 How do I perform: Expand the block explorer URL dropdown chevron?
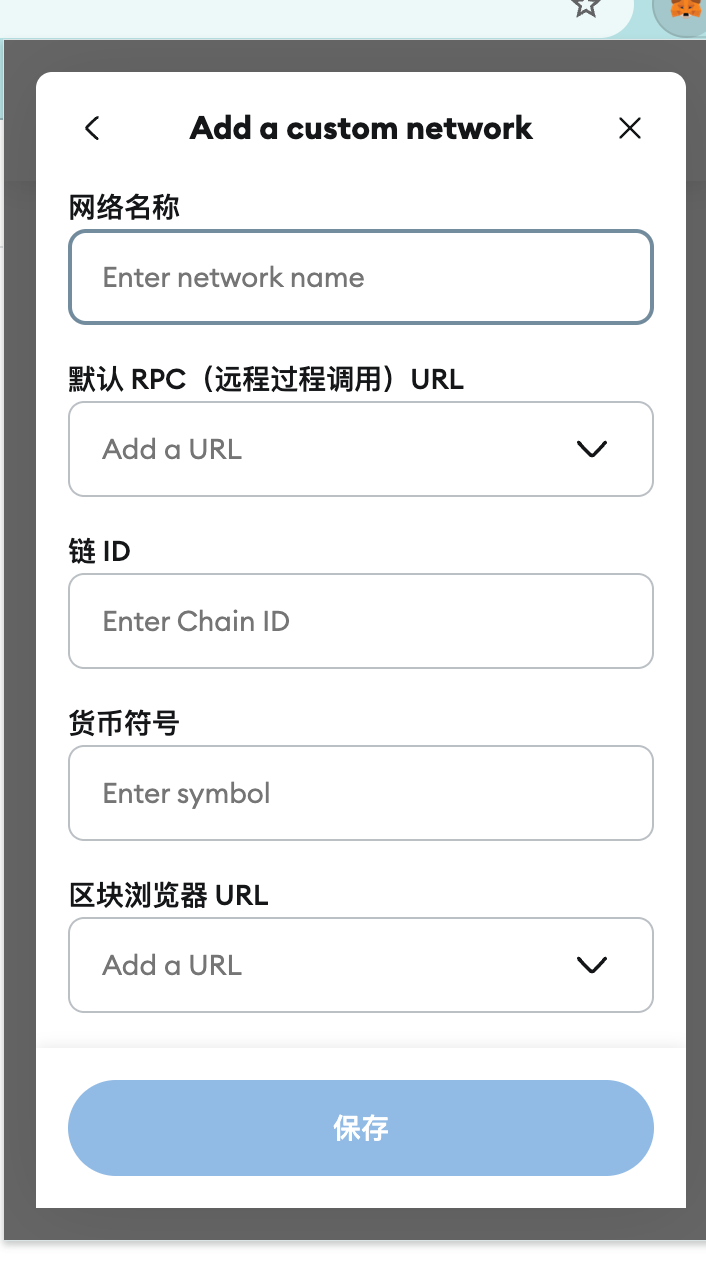pyautogui.click(x=592, y=965)
